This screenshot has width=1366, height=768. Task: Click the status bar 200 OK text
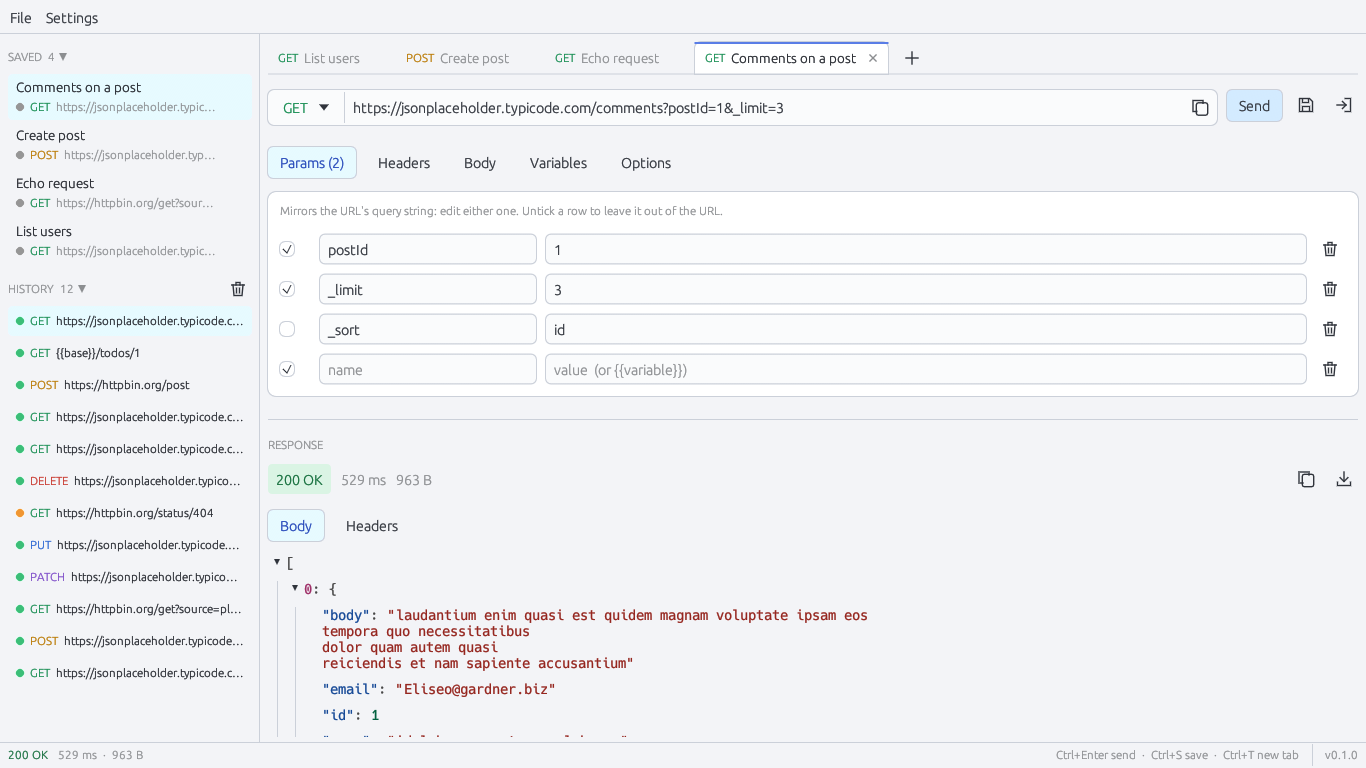pos(28,755)
